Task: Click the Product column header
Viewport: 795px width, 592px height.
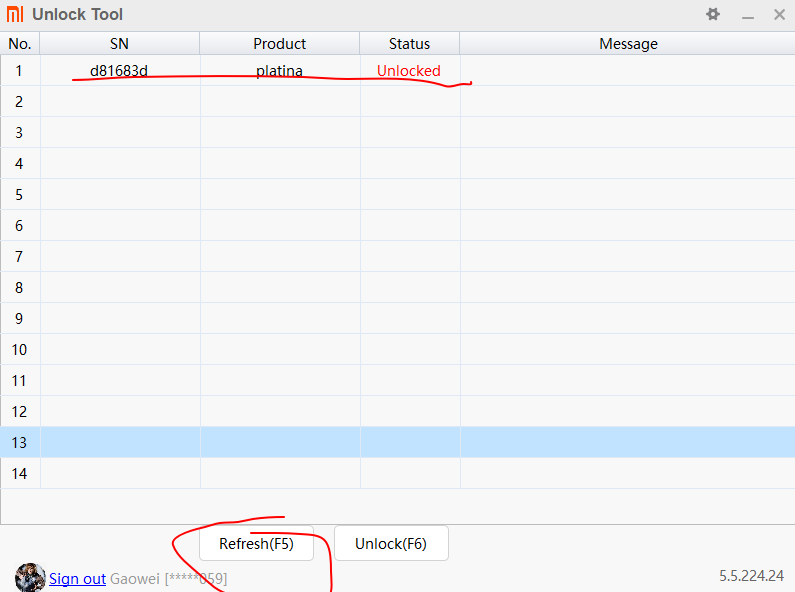Action: pyautogui.click(x=279, y=44)
